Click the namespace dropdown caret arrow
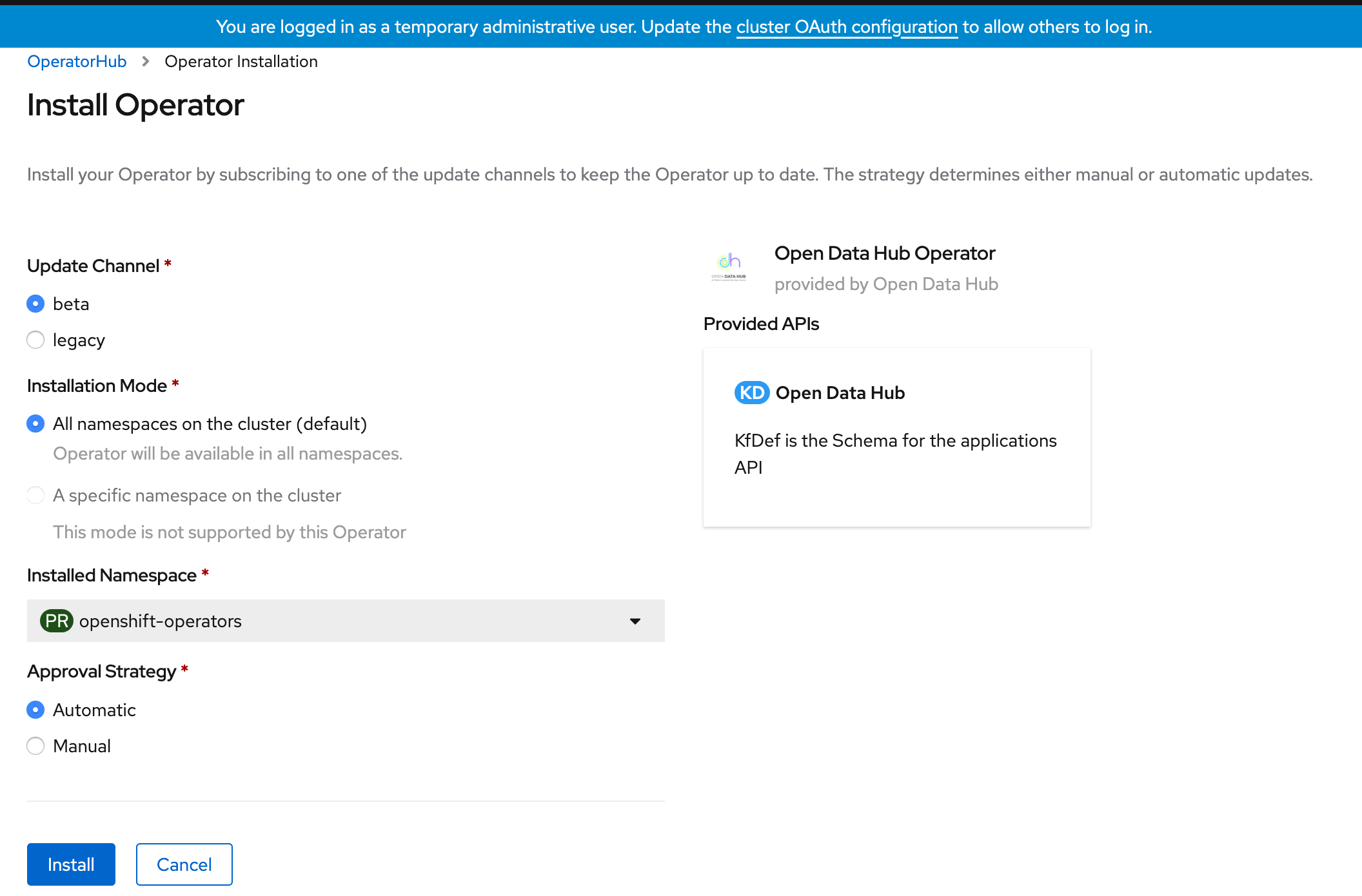The width and height of the screenshot is (1362, 896). pos(635,621)
